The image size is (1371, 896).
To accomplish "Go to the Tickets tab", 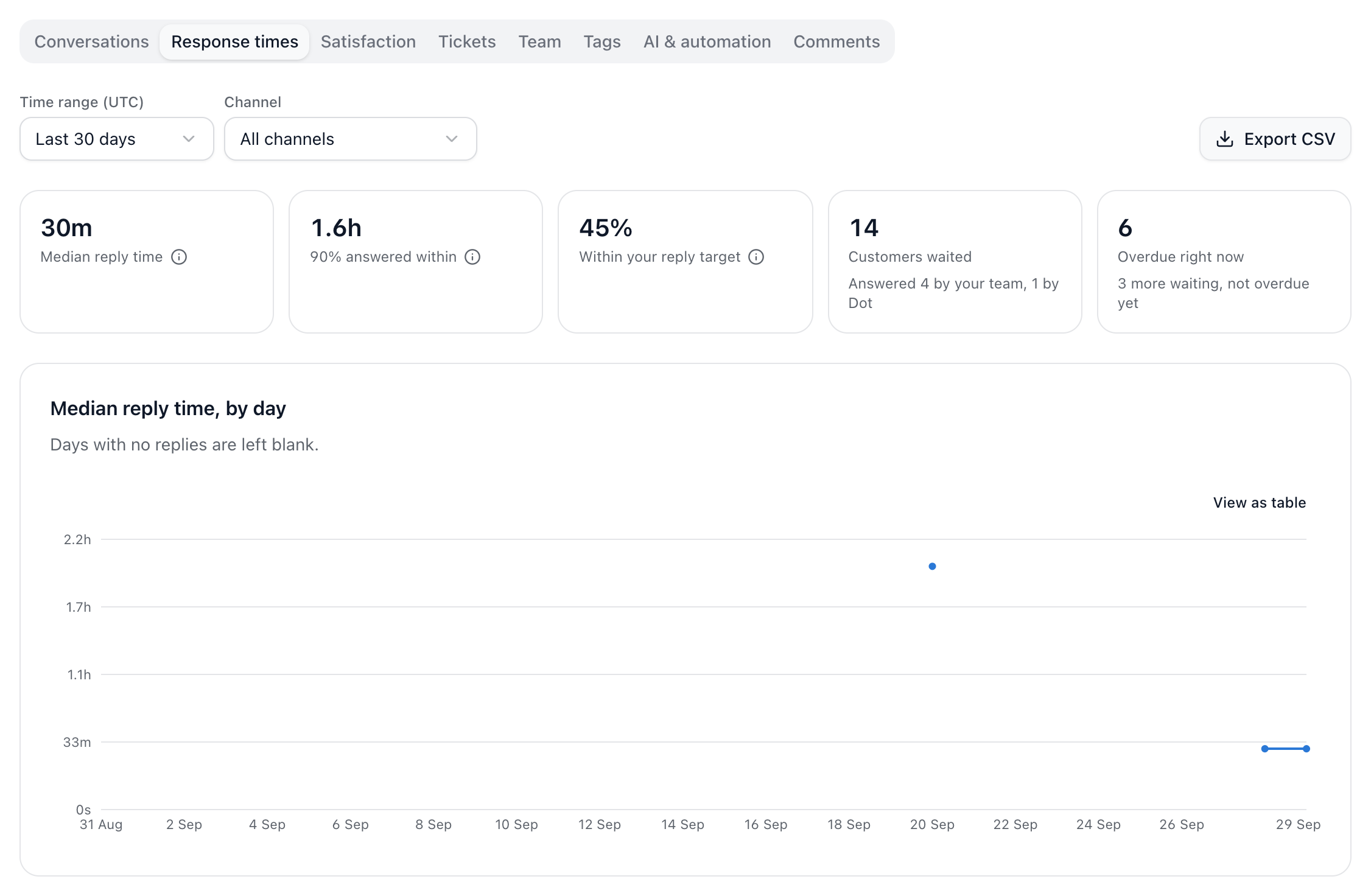I will tap(467, 41).
